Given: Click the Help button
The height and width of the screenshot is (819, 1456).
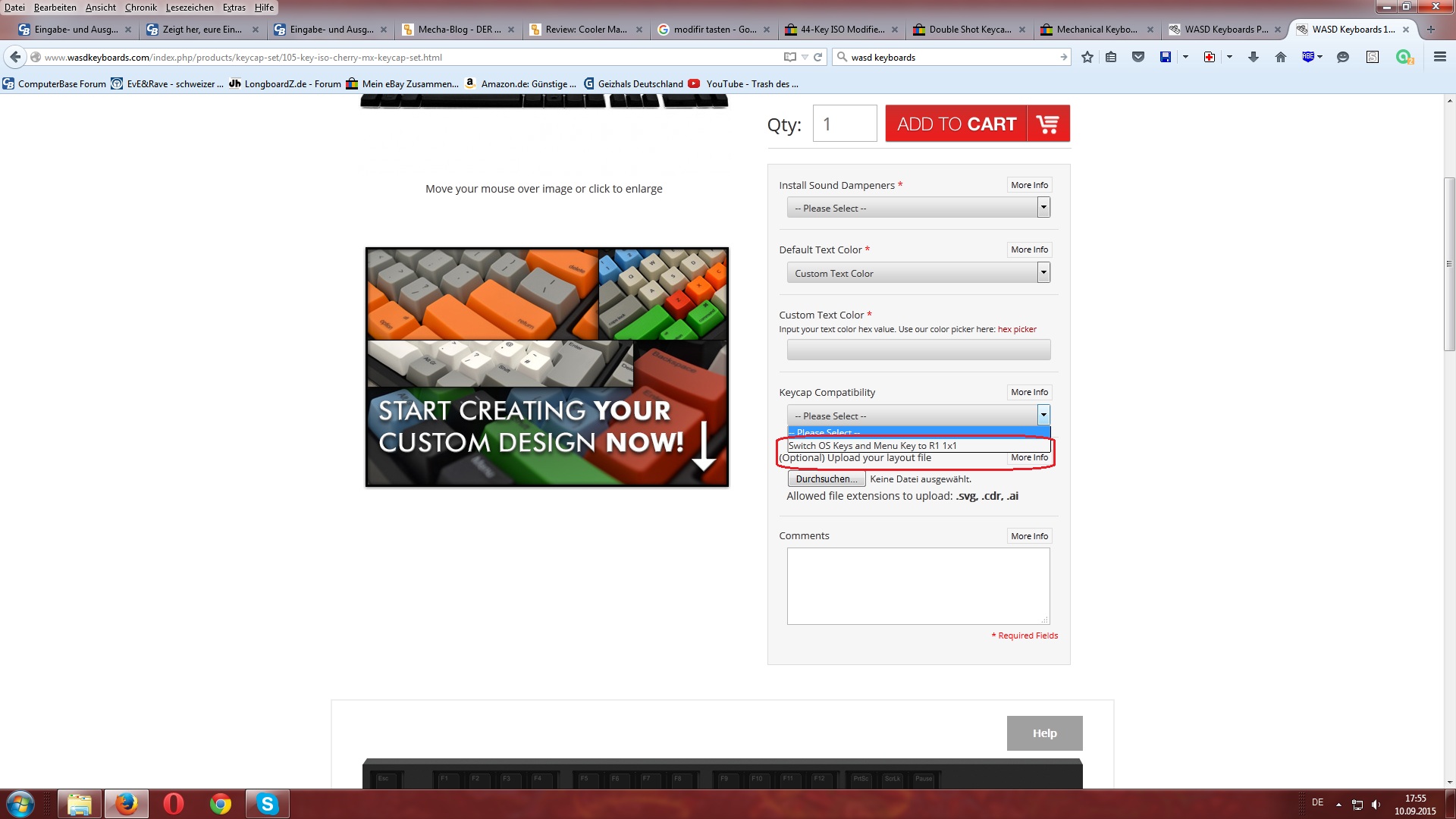Looking at the screenshot, I should tap(1043, 733).
